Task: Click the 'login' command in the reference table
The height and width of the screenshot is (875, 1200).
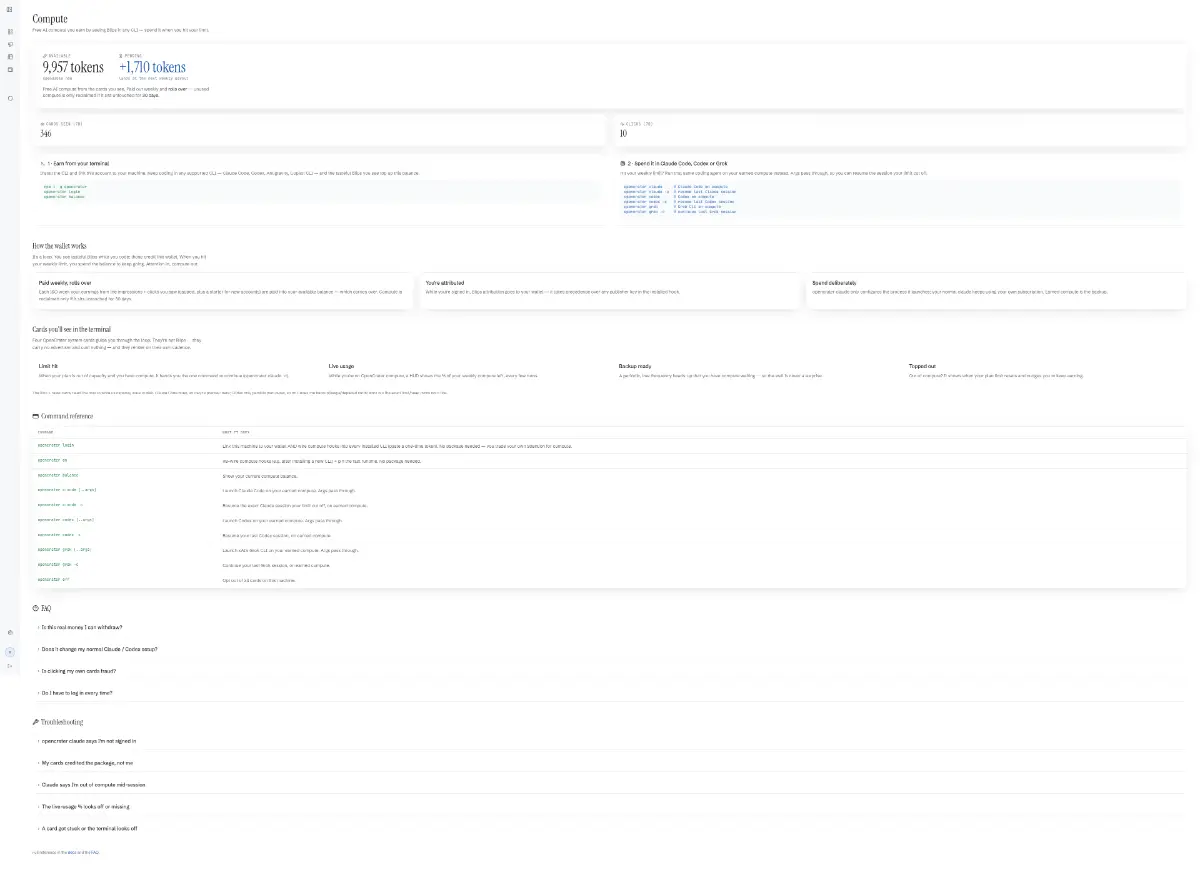Action: pyautogui.click(x=56, y=445)
